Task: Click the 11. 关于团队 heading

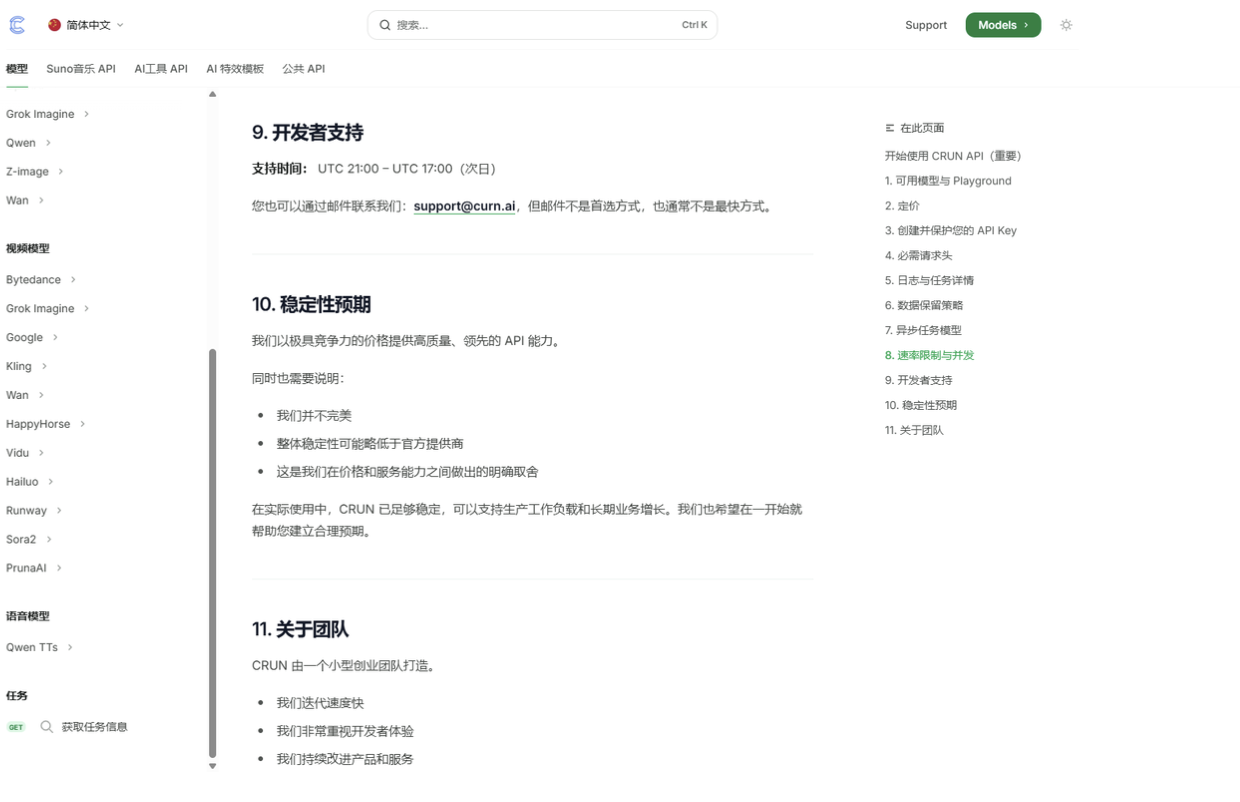Action: coord(300,629)
